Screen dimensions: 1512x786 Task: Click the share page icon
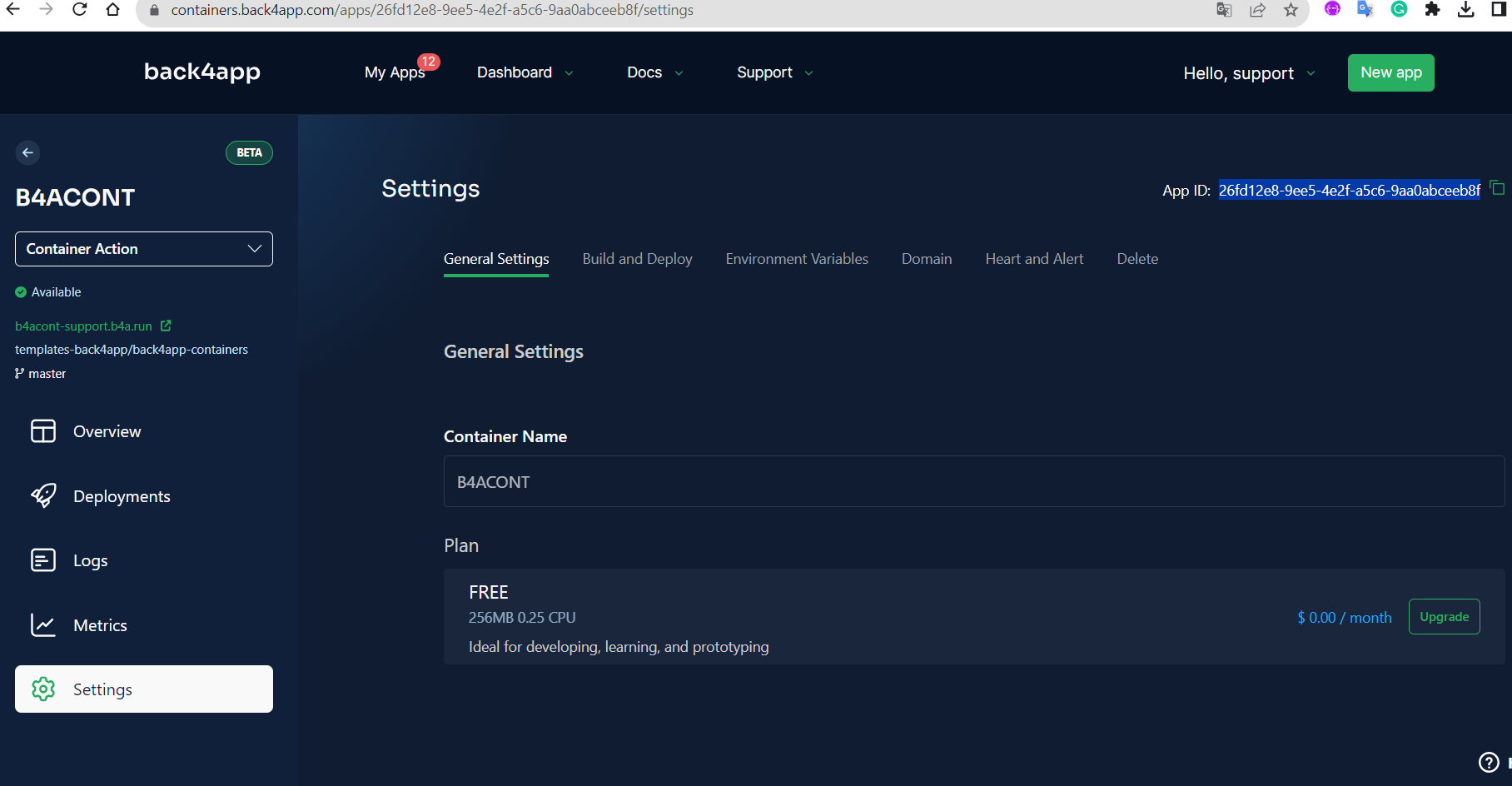(x=1257, y=10)
